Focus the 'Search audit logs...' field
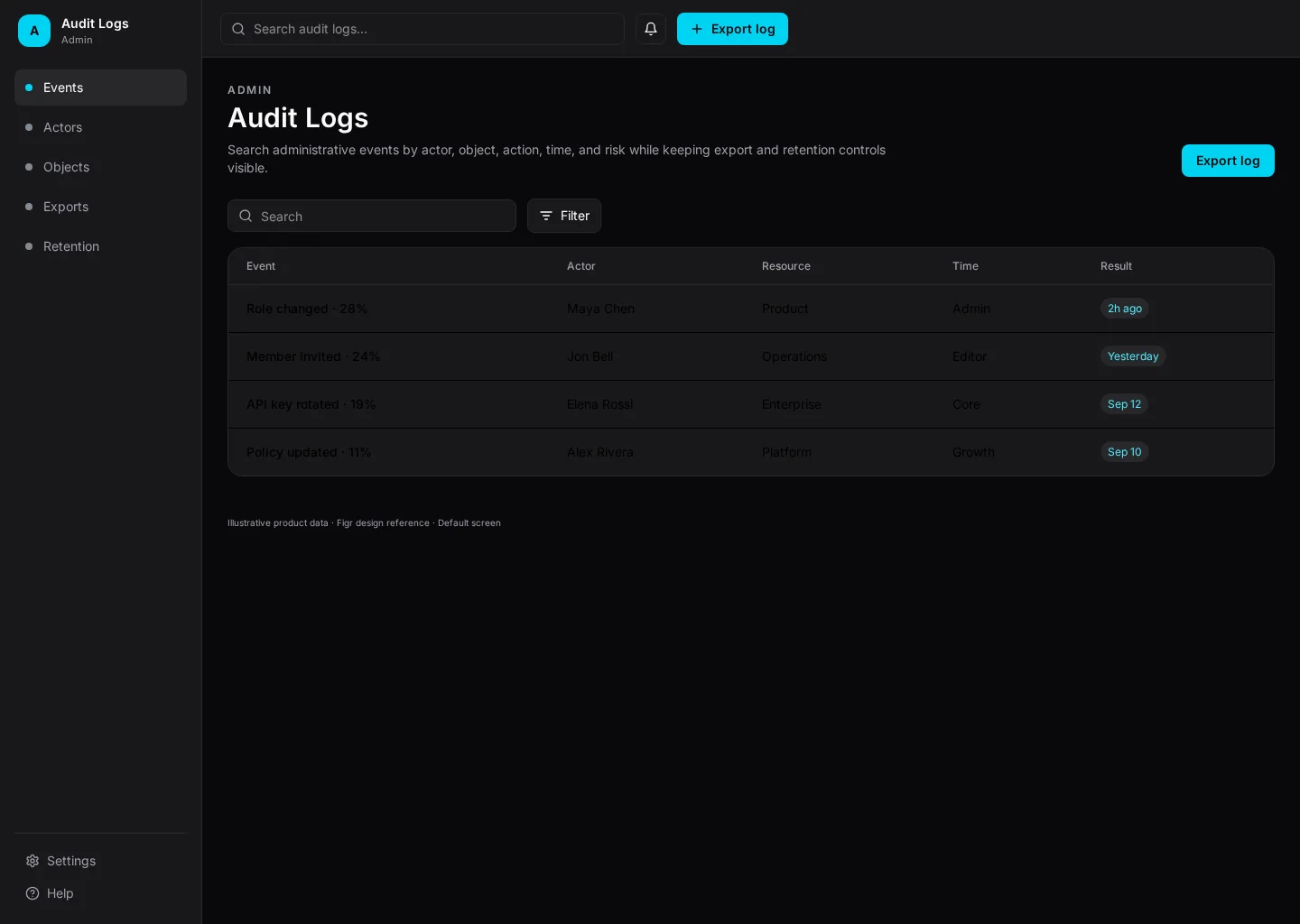Image resolution: width=1300 pixels, height=924 pixels. [x=422, y=29]
